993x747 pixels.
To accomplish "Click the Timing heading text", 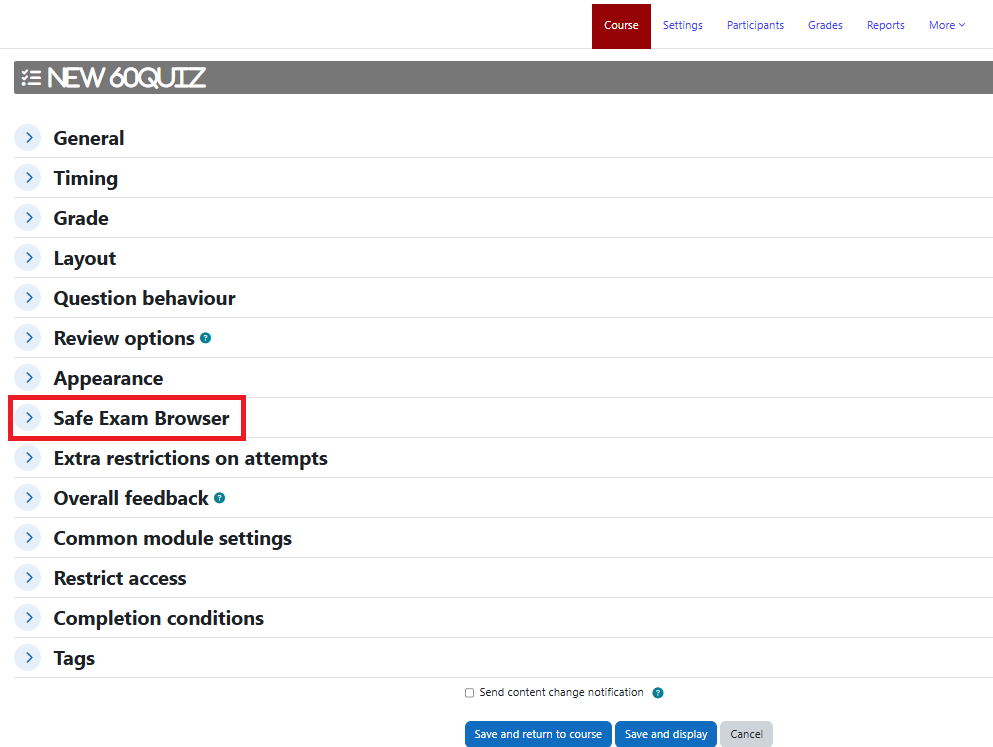I will pyautogui.click(x=85, y=179).
